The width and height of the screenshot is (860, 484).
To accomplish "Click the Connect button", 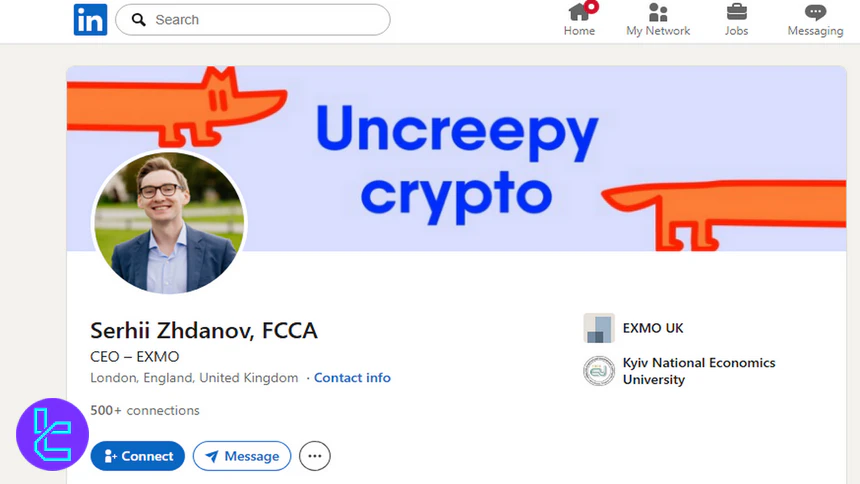I will [x=138, y=456].
